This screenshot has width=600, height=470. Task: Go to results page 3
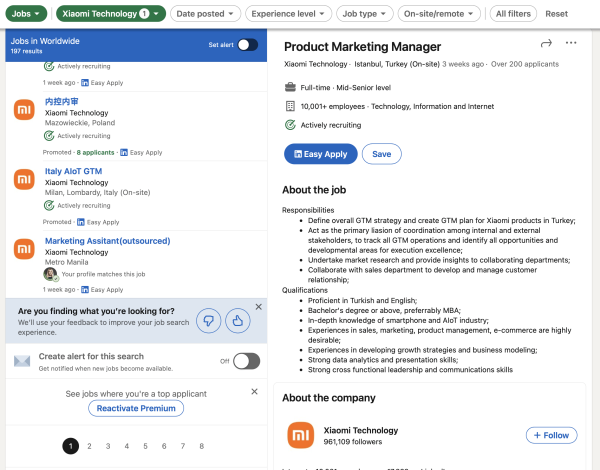point(108,446)
